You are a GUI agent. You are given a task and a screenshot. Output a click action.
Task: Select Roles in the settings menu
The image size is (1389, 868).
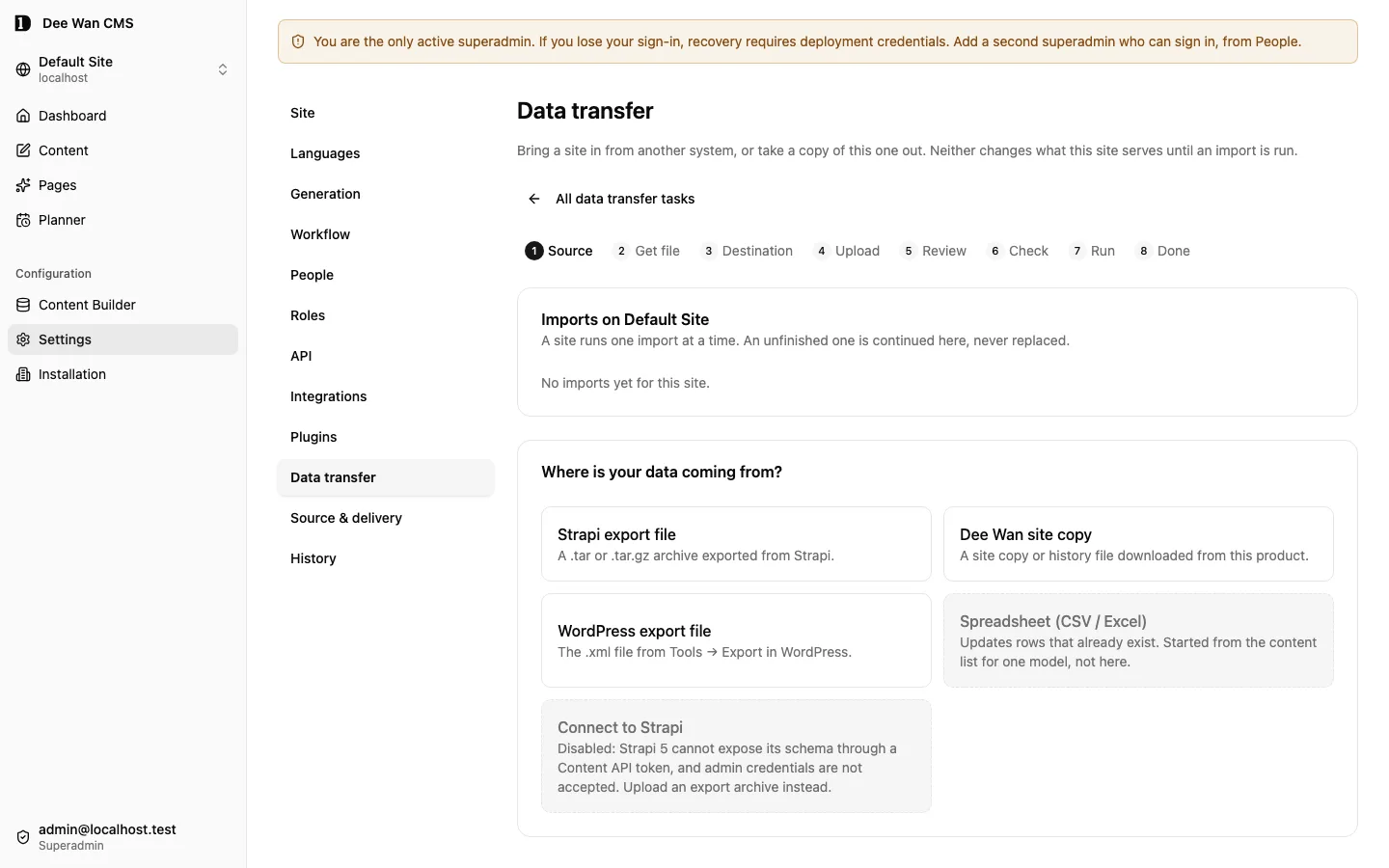pyautogui.click(x=386, y=315)
